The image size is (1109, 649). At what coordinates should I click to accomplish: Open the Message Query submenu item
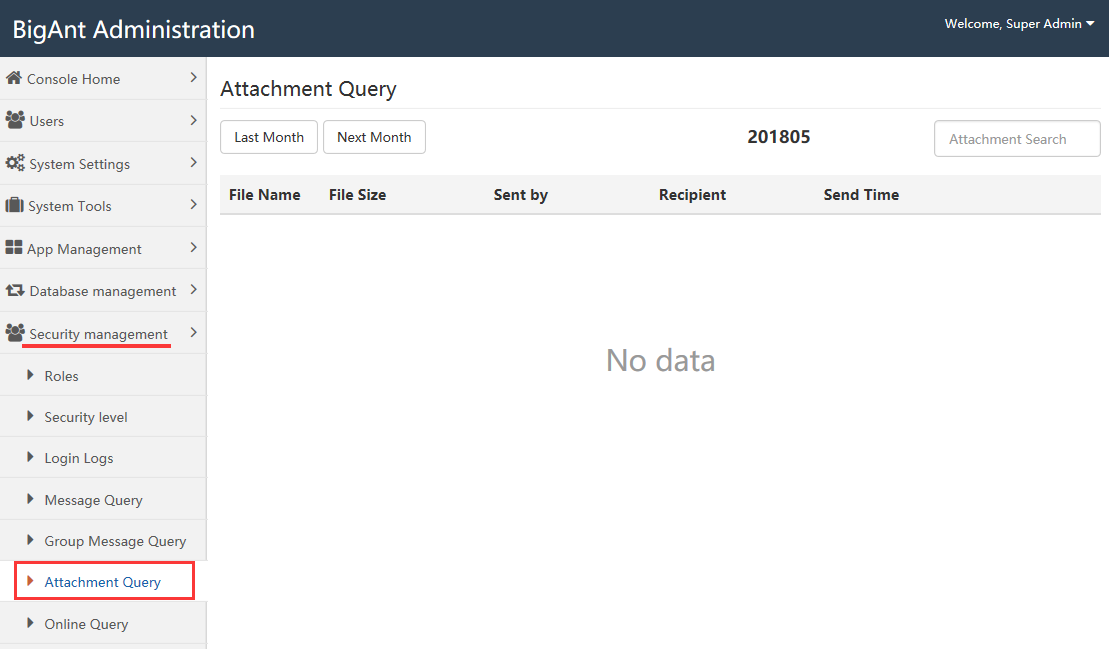point(93,500)
